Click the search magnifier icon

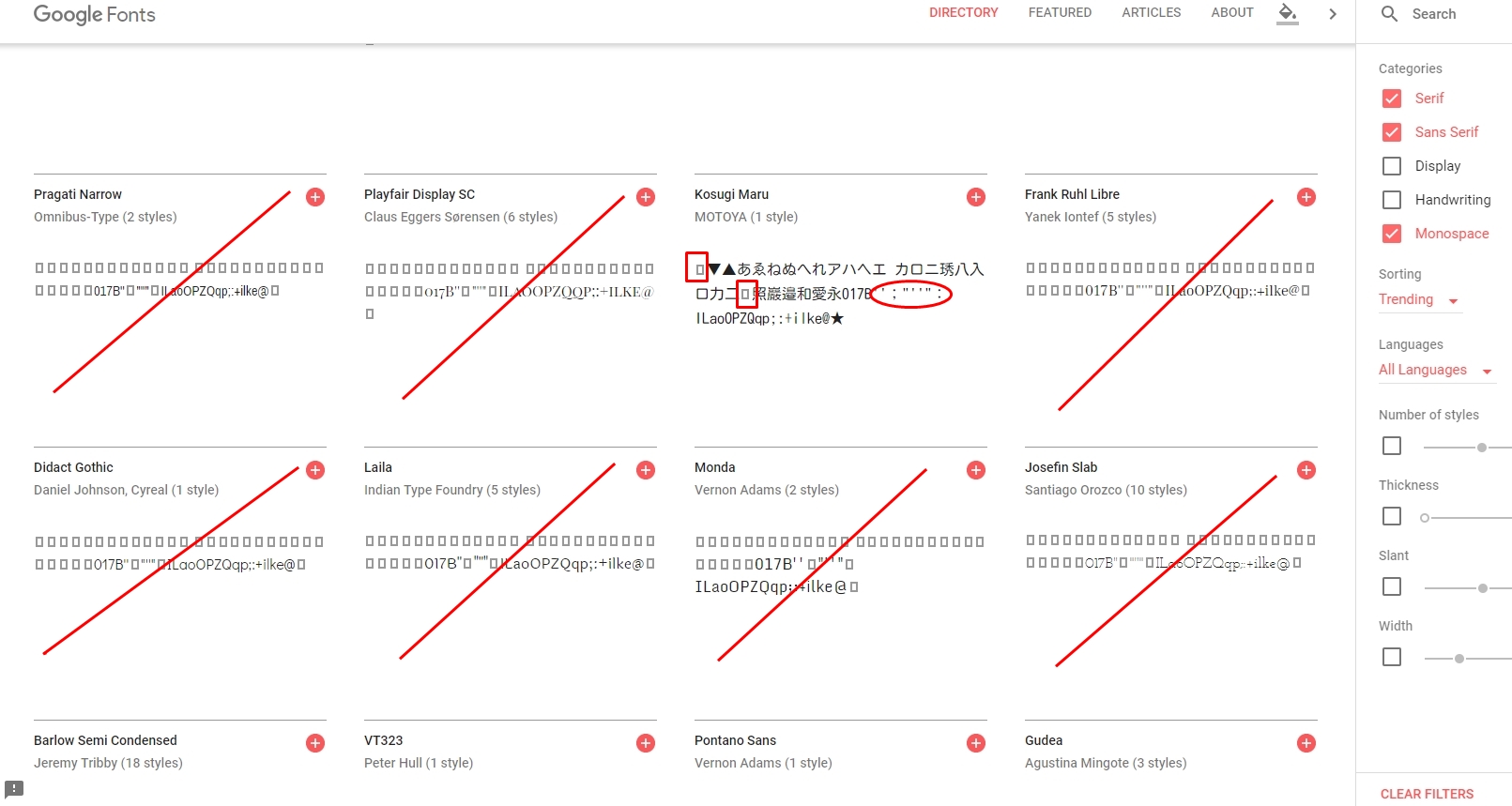coord(1390,13)
